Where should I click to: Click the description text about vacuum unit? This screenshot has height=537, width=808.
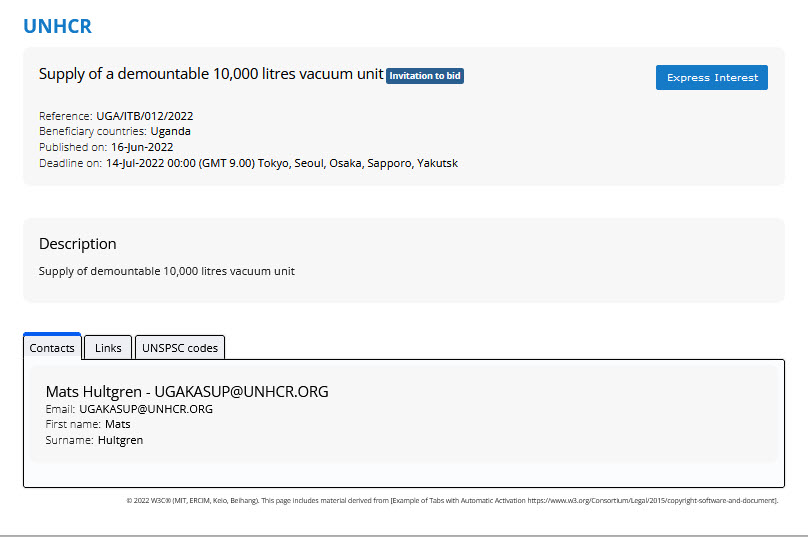pos(166,271)
